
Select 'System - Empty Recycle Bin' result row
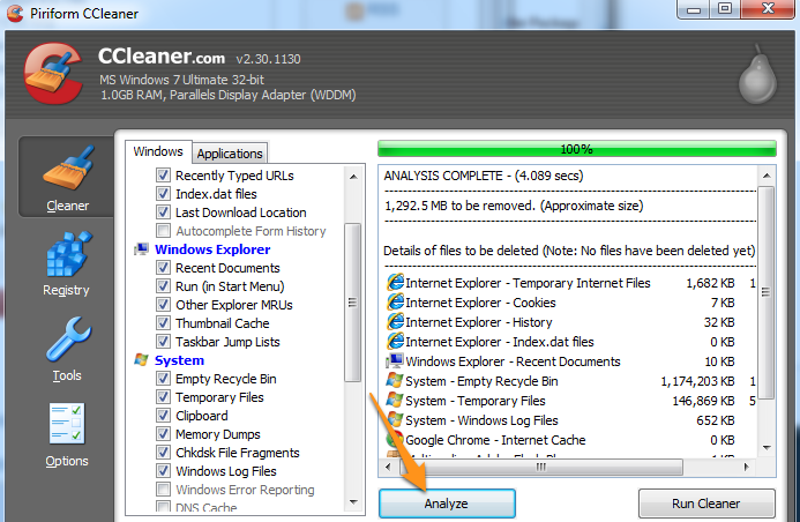click(570, 381)
